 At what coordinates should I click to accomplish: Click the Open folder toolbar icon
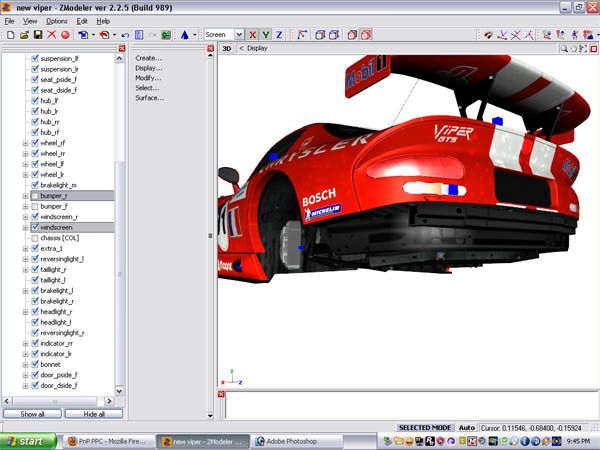tap(23, 34)
